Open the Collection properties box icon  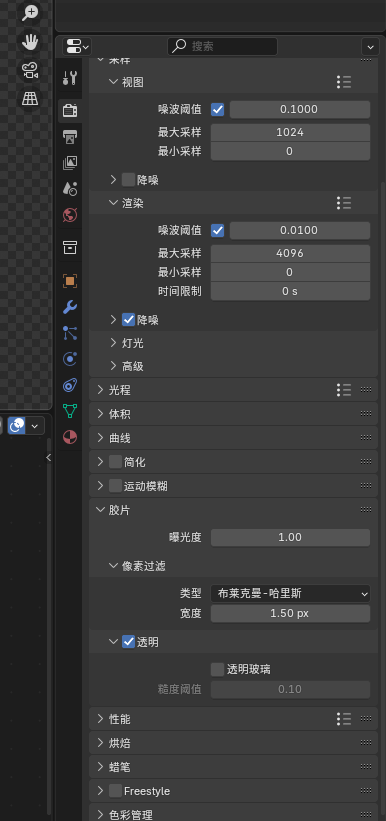[x=70, y=248]
